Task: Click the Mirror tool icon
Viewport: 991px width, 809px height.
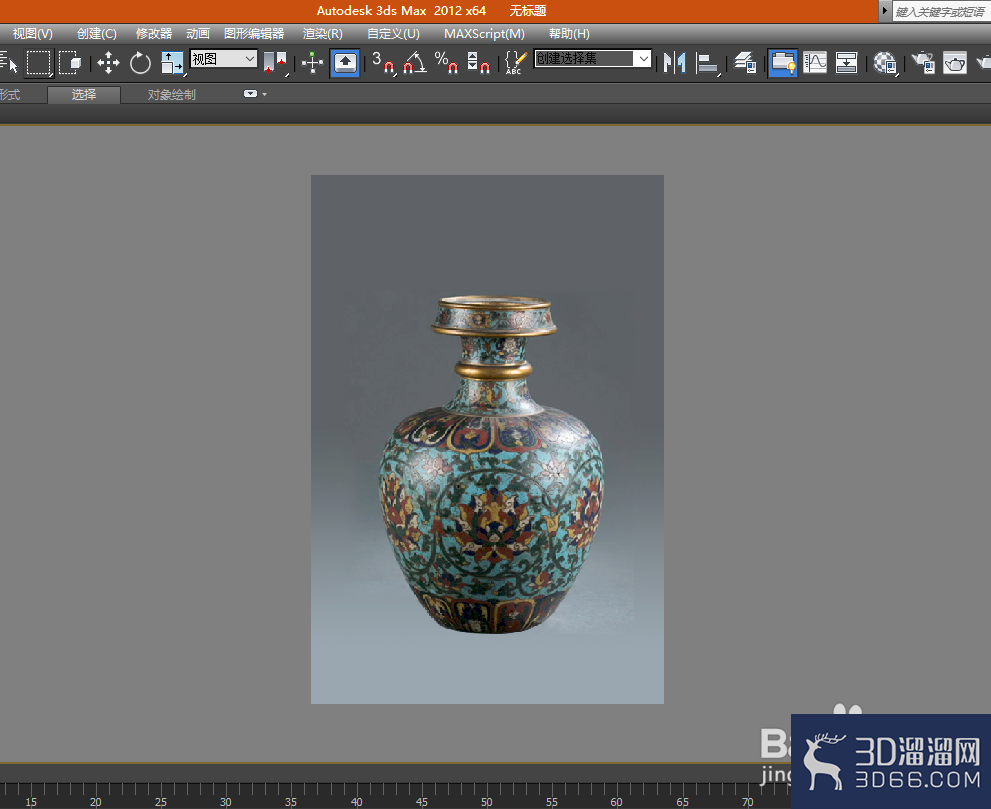Action: point(674,63)
